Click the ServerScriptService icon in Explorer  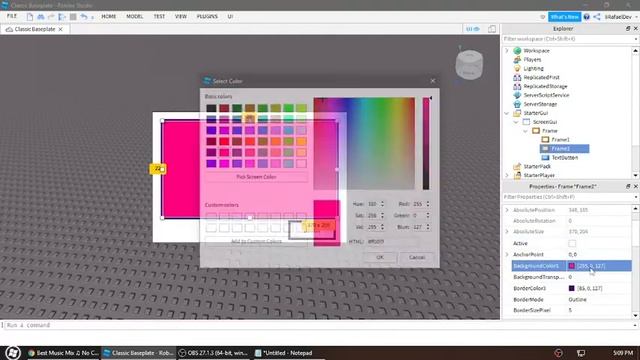point(517,95)
